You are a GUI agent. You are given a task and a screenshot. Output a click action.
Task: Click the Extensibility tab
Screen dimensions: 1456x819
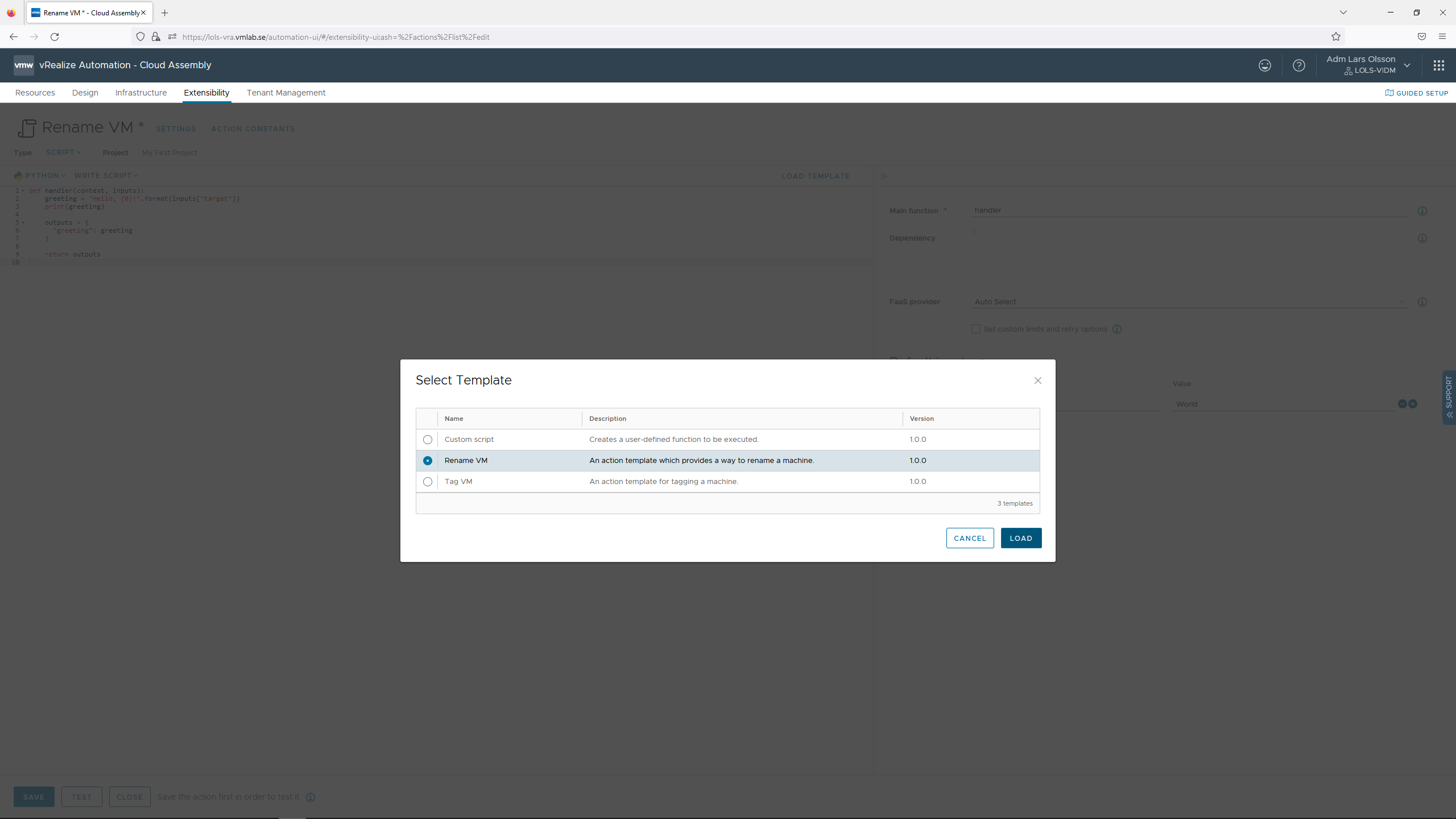point(206,93)
